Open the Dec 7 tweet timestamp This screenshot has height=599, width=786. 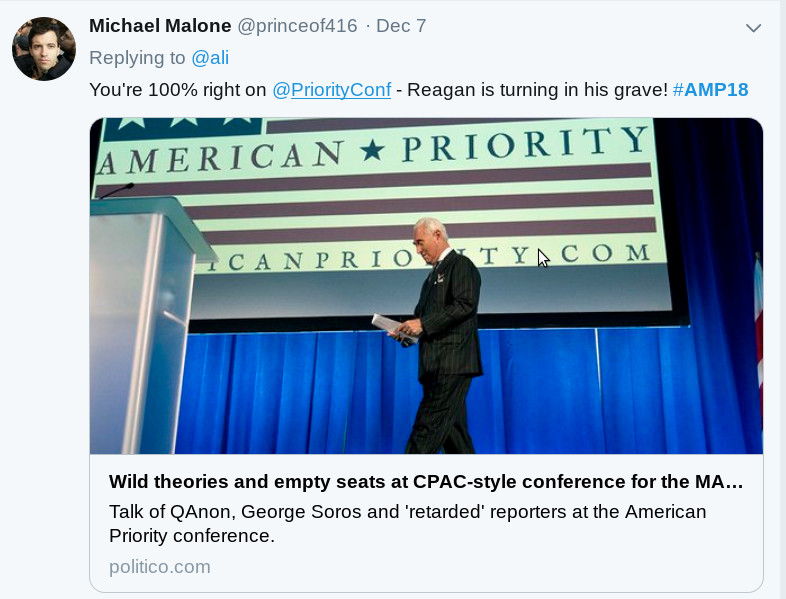pos(401,26)
